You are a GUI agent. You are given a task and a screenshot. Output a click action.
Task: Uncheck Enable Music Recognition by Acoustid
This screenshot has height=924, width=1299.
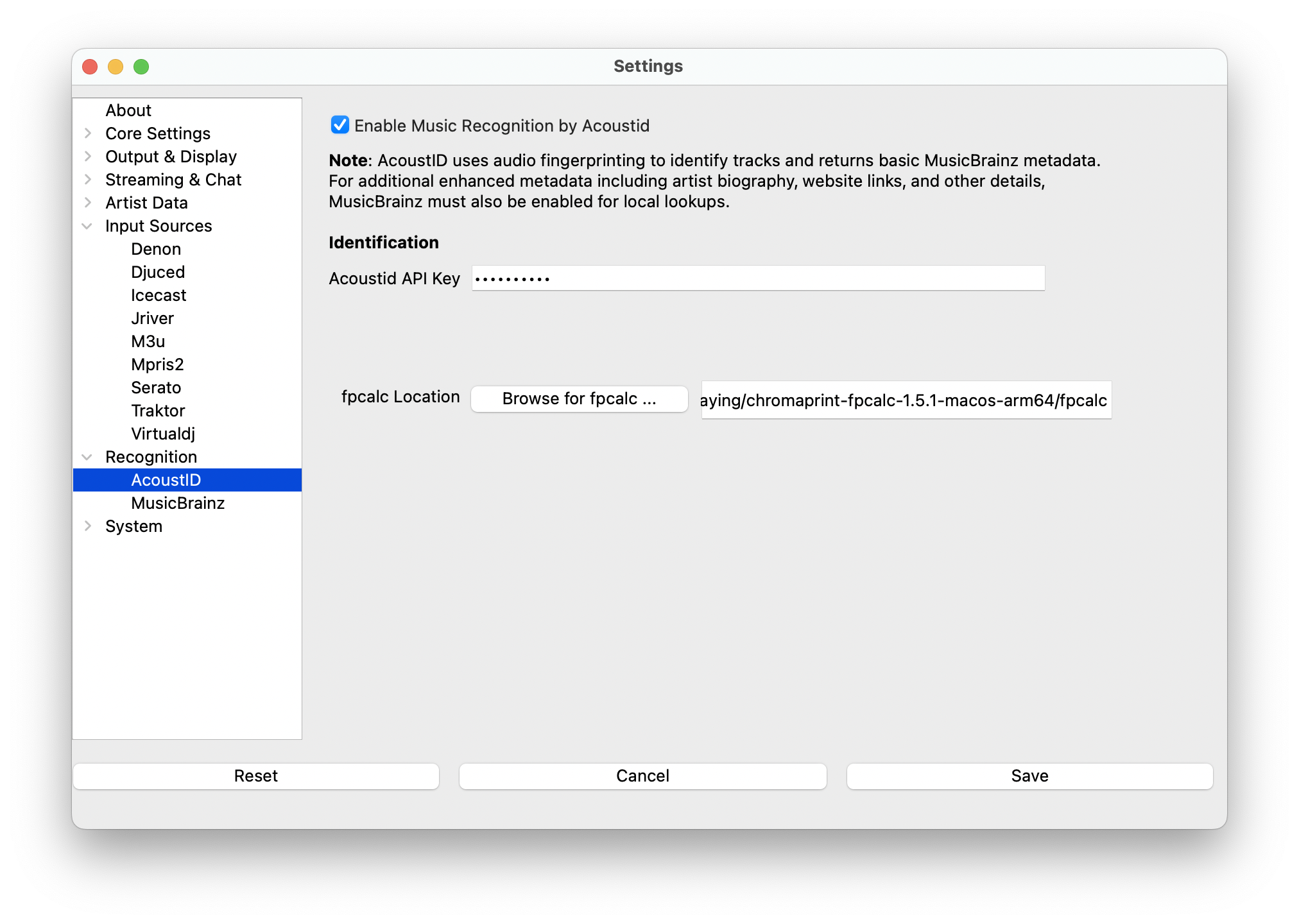(340, 125)
